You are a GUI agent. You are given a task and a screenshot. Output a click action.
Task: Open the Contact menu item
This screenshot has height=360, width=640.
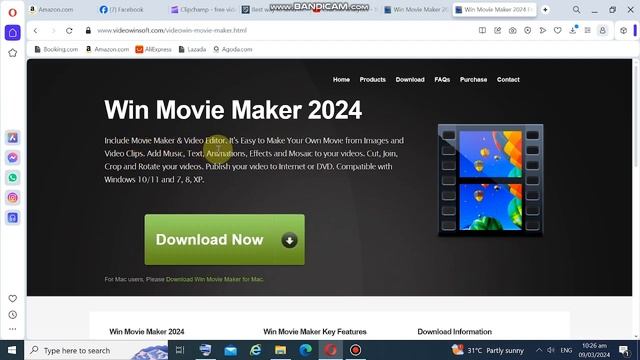pyautogui.click(x=508, y=80)
